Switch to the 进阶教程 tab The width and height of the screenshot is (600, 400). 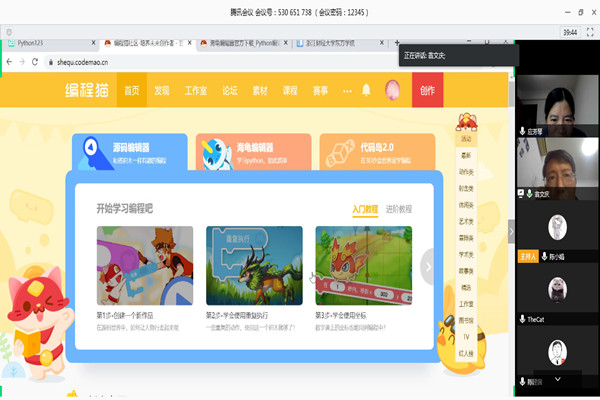(399, 210)
